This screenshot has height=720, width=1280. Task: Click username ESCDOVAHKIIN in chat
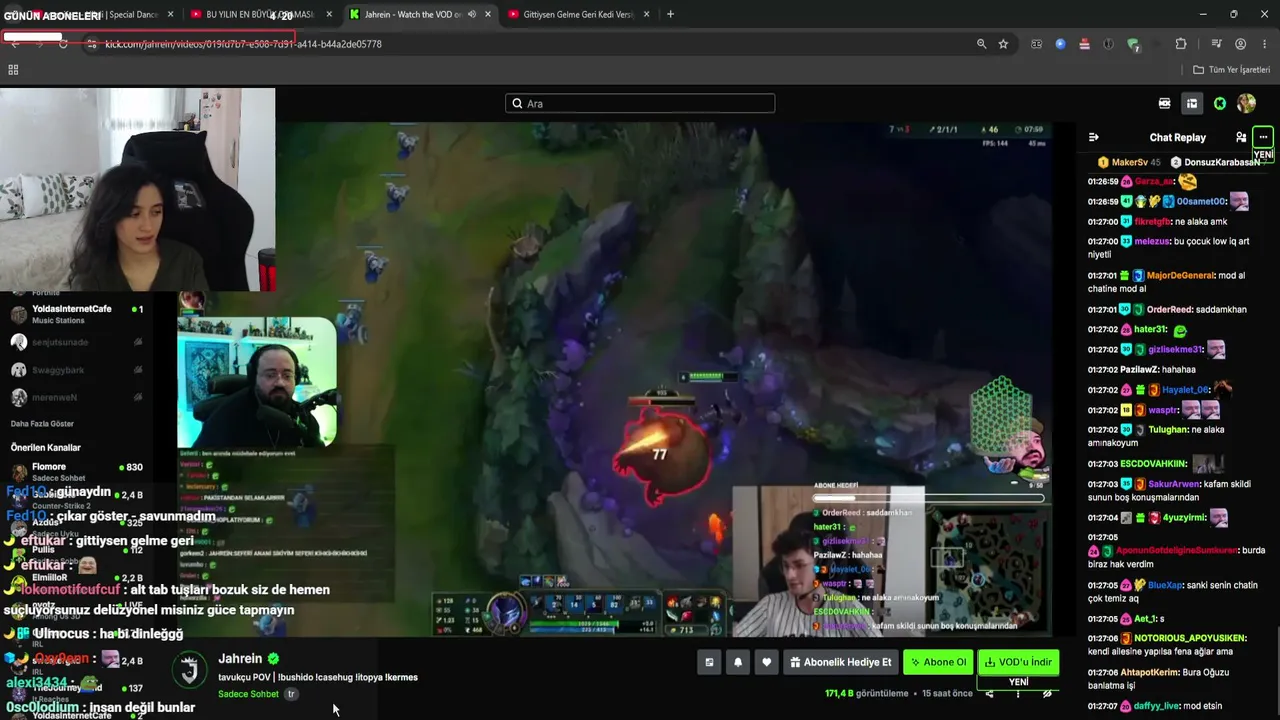coord(1153,464)
